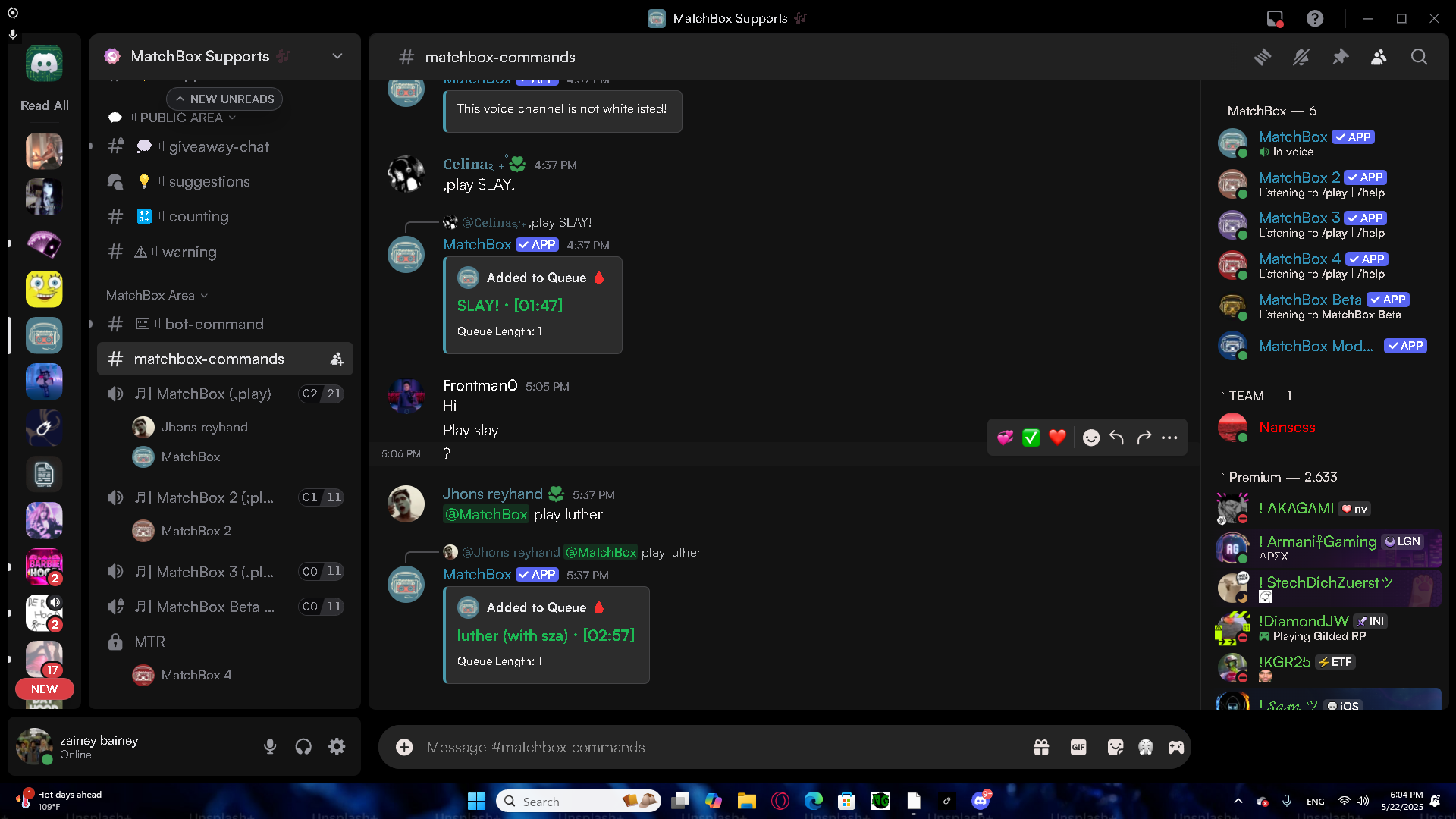Open Windows Start menu
The image size is (1456, 819).
[x=476, y=801]
